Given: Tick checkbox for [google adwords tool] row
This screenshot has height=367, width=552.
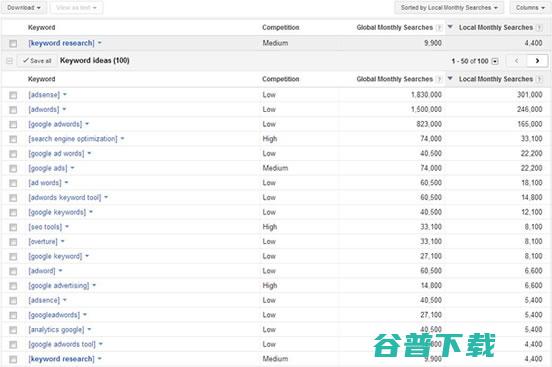Looking at the screenshot, I should [13, 345].
